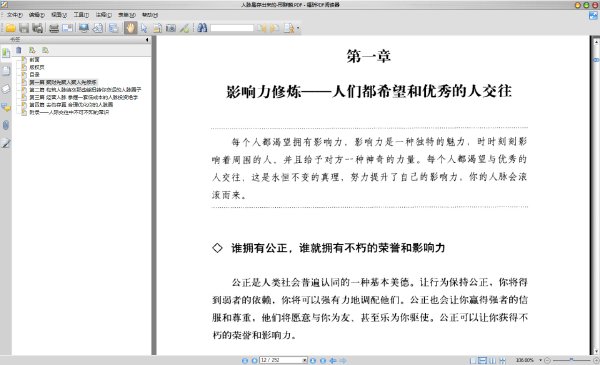Click the delete bookmark trash icon
This screenshot has height=365, width=600.
pyautogui.click(x=19, y=50)
